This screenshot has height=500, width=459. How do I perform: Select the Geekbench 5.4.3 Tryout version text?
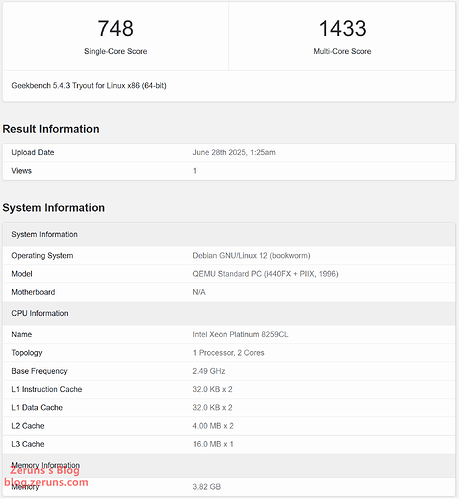click(x=89, y=86)
